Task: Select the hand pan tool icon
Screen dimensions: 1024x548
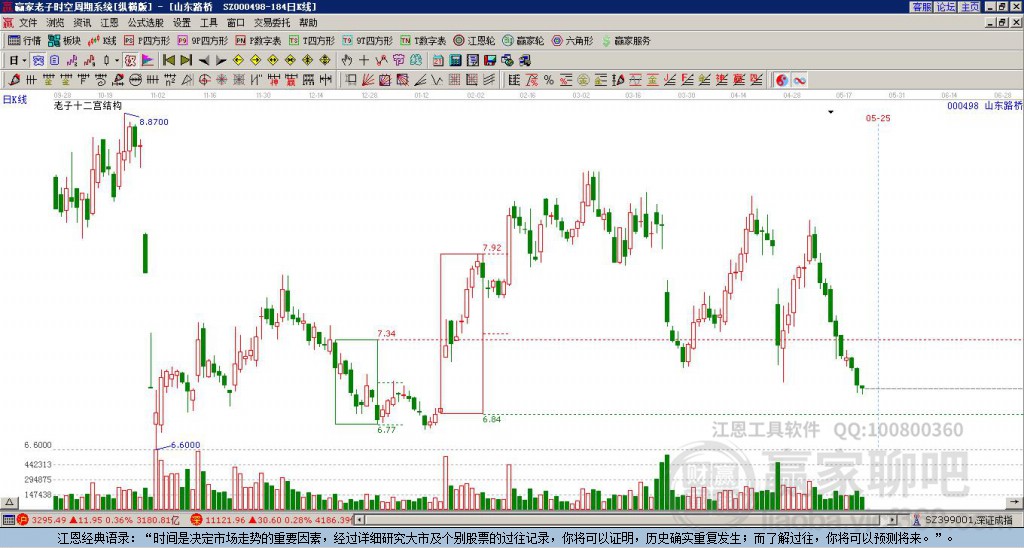Action: 347,61
